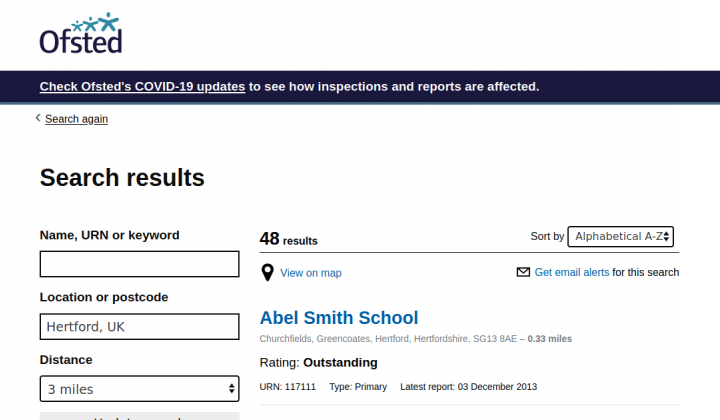
Task: Click the back chevron beside Search again
Action: (38, 118)
